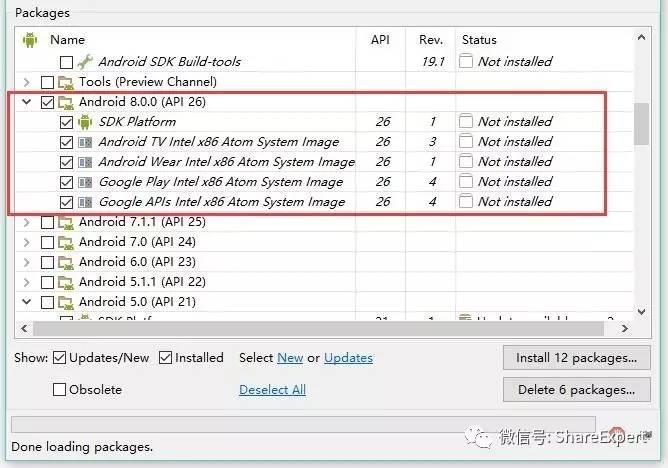Click the Delete 6 packages button

click(576, 390)
